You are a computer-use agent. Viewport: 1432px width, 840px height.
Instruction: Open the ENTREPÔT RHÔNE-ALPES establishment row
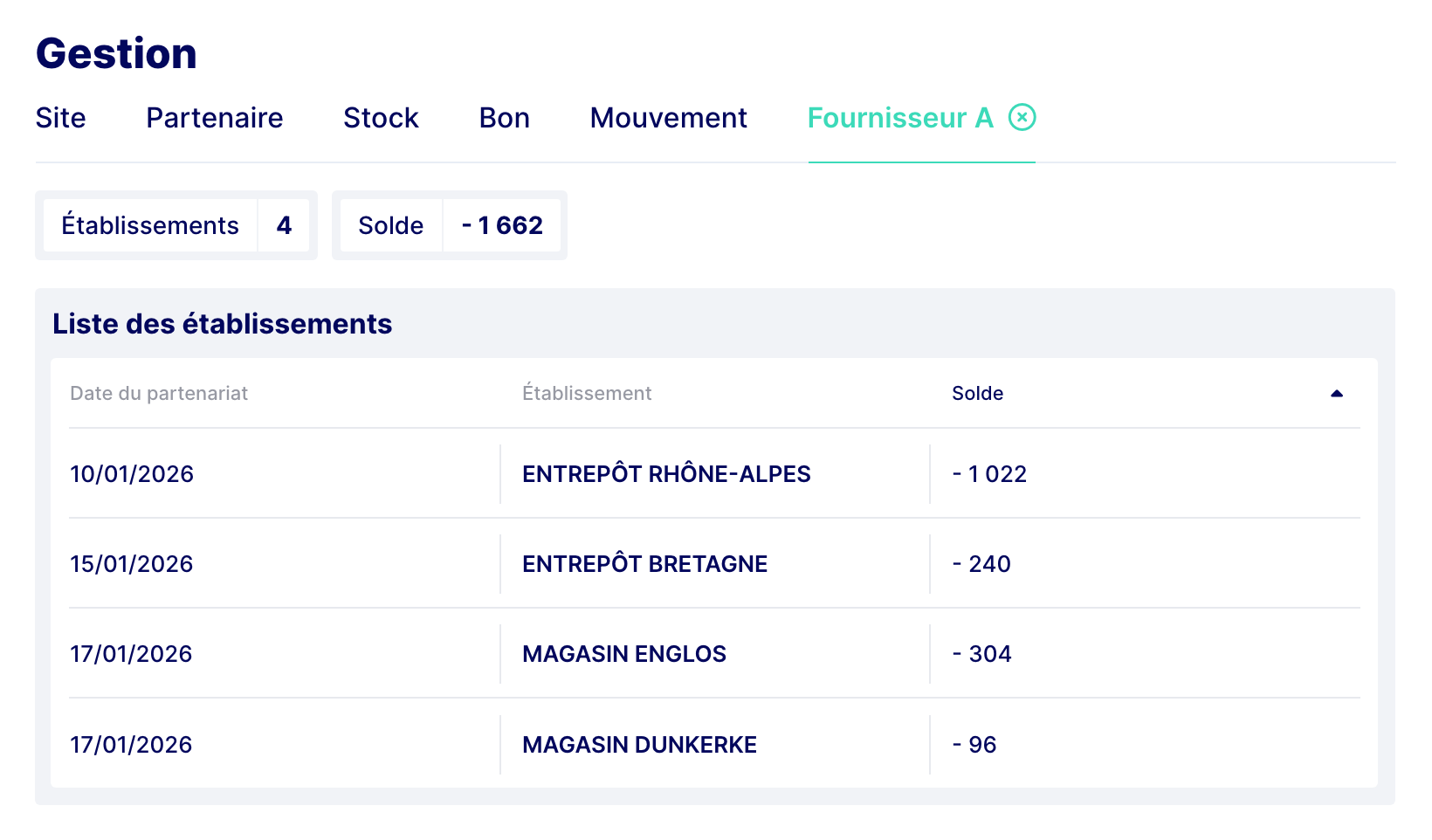[714, 474]
